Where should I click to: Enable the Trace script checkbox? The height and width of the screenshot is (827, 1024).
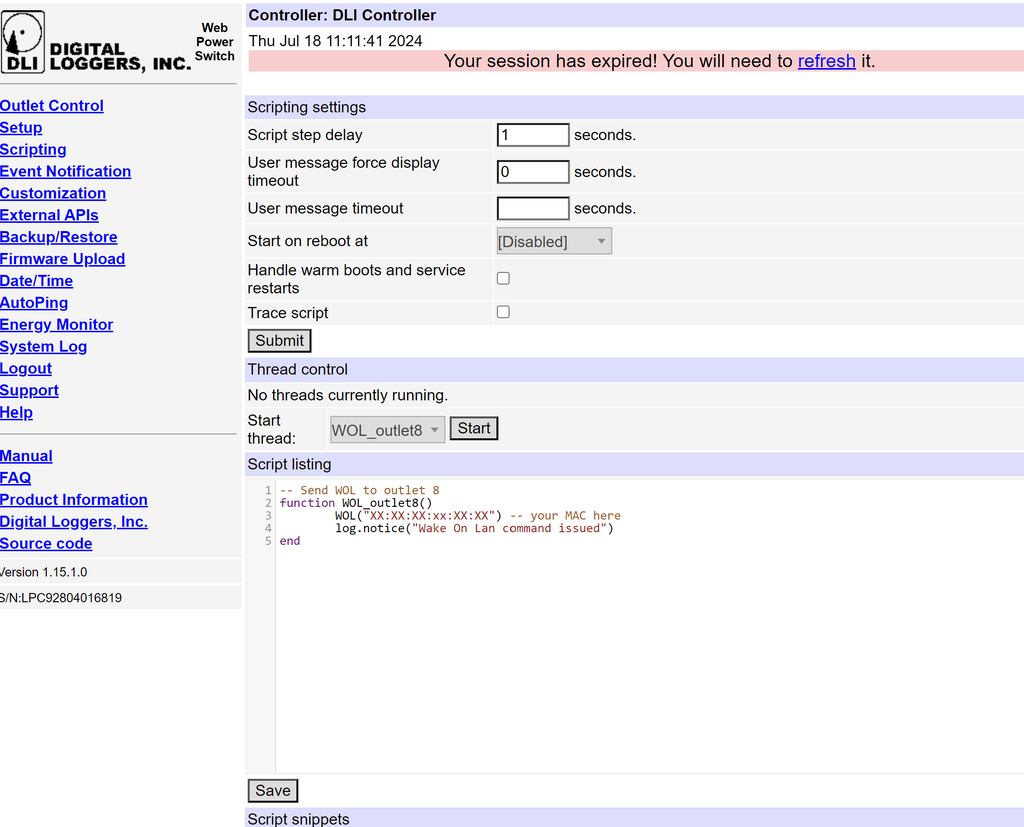(x=504, y=312)
